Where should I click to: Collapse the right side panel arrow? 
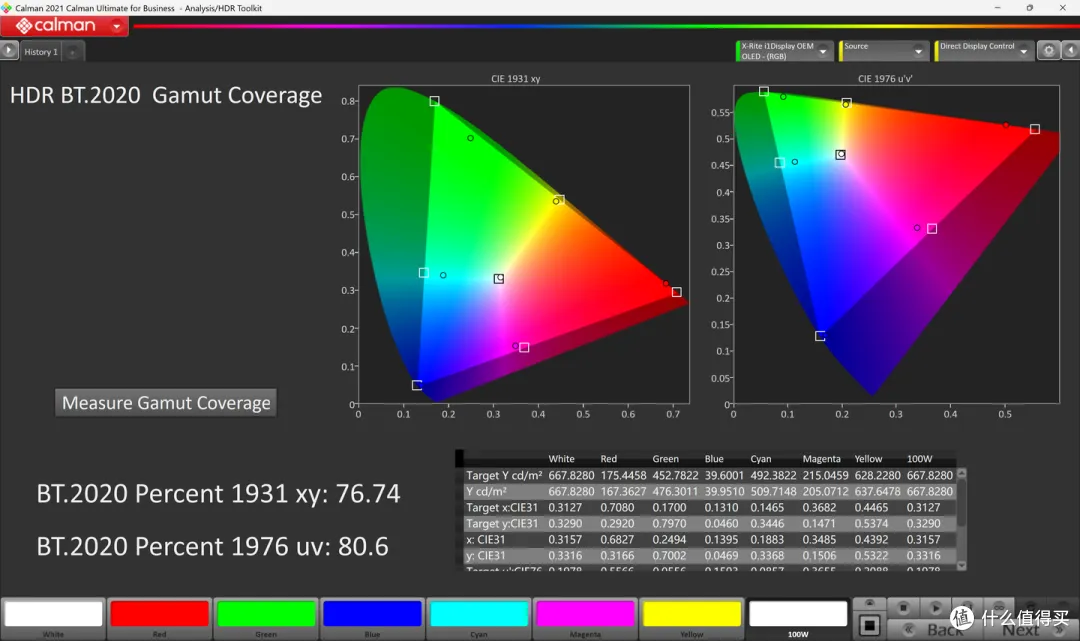(1070, 50)
